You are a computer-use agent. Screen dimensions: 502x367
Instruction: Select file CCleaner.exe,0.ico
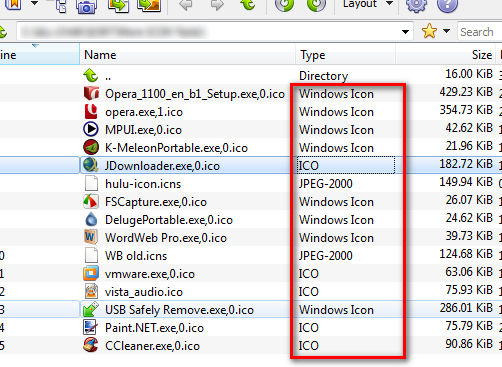pos(152,346)
